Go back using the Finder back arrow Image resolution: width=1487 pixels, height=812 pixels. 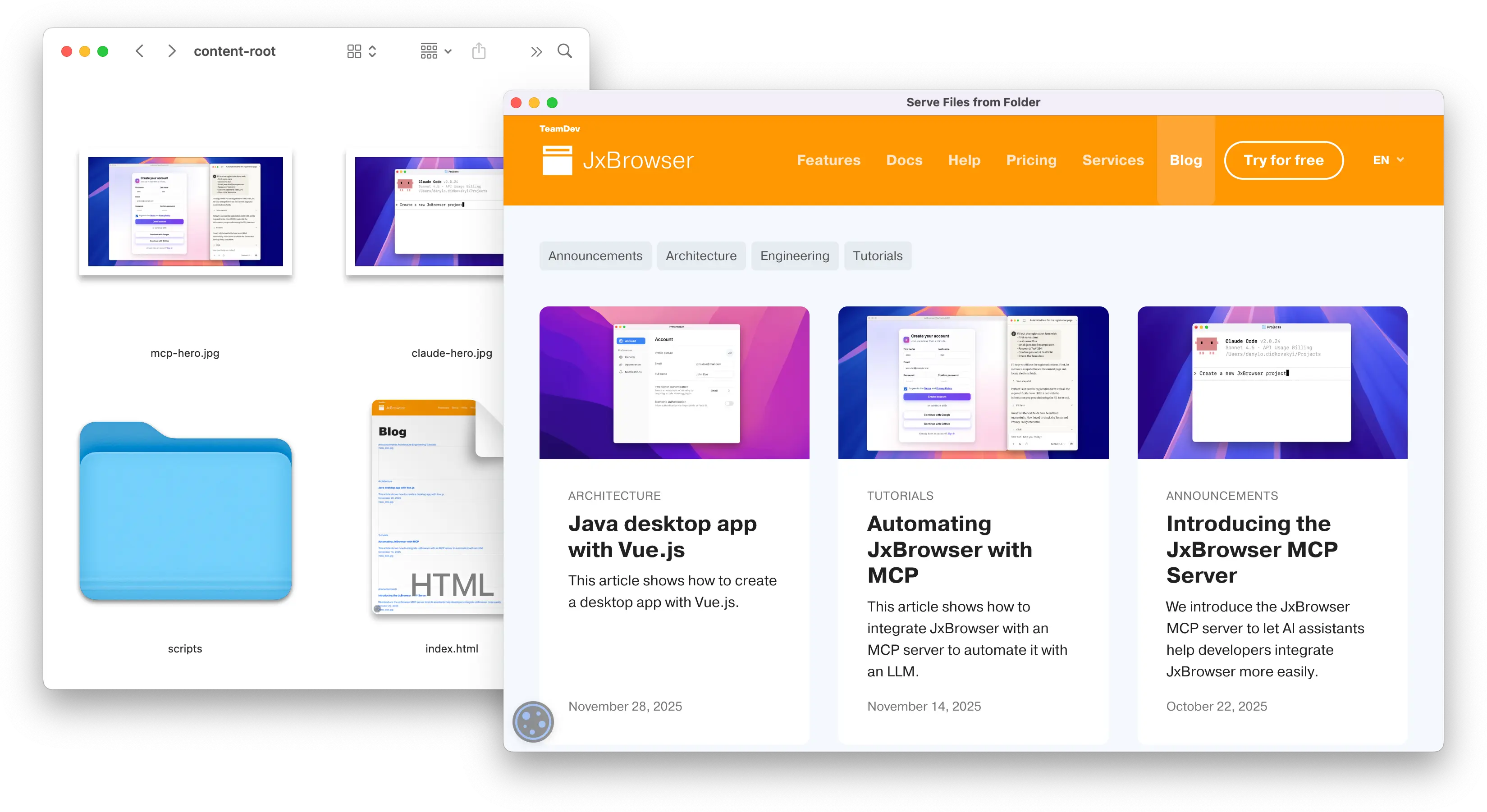[x=140, y=51]
